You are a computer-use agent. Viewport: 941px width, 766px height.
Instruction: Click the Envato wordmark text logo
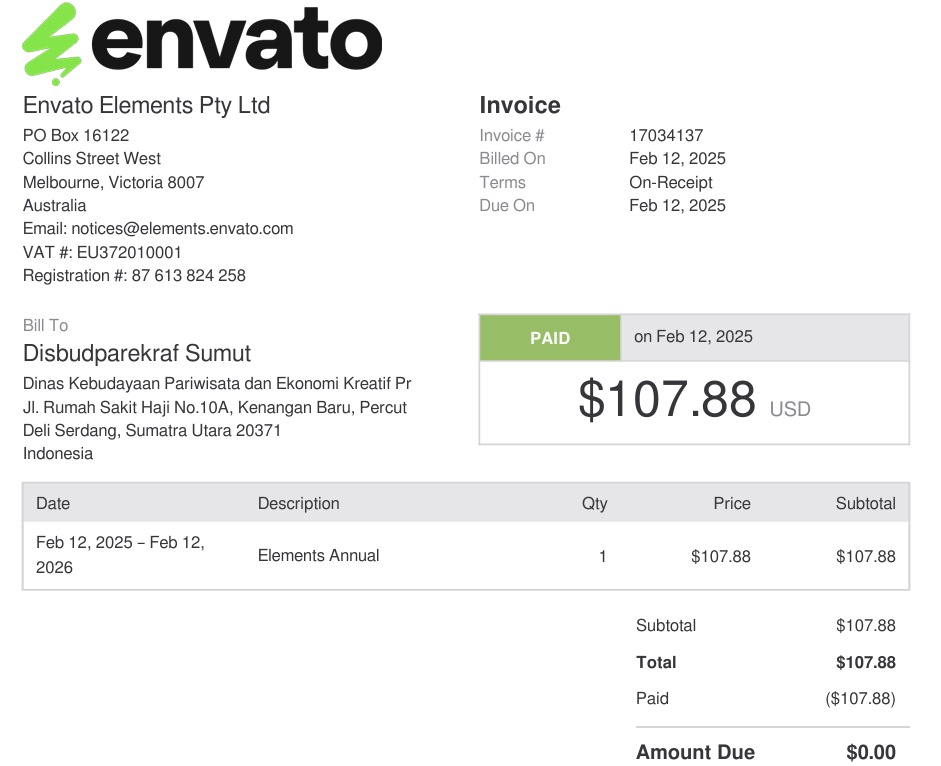click(x=236, y=42)
